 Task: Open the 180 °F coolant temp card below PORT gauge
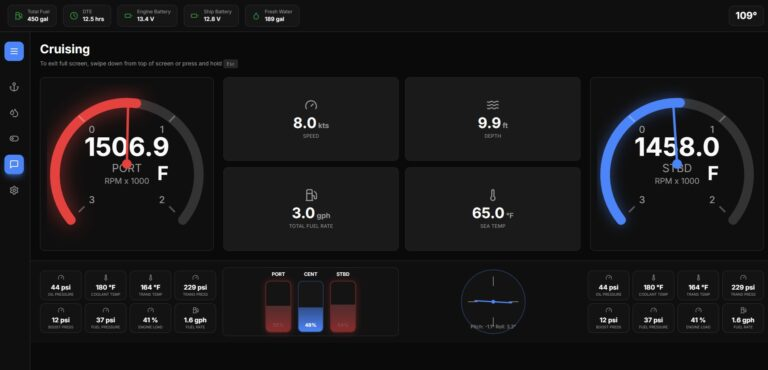pos(105,285)
